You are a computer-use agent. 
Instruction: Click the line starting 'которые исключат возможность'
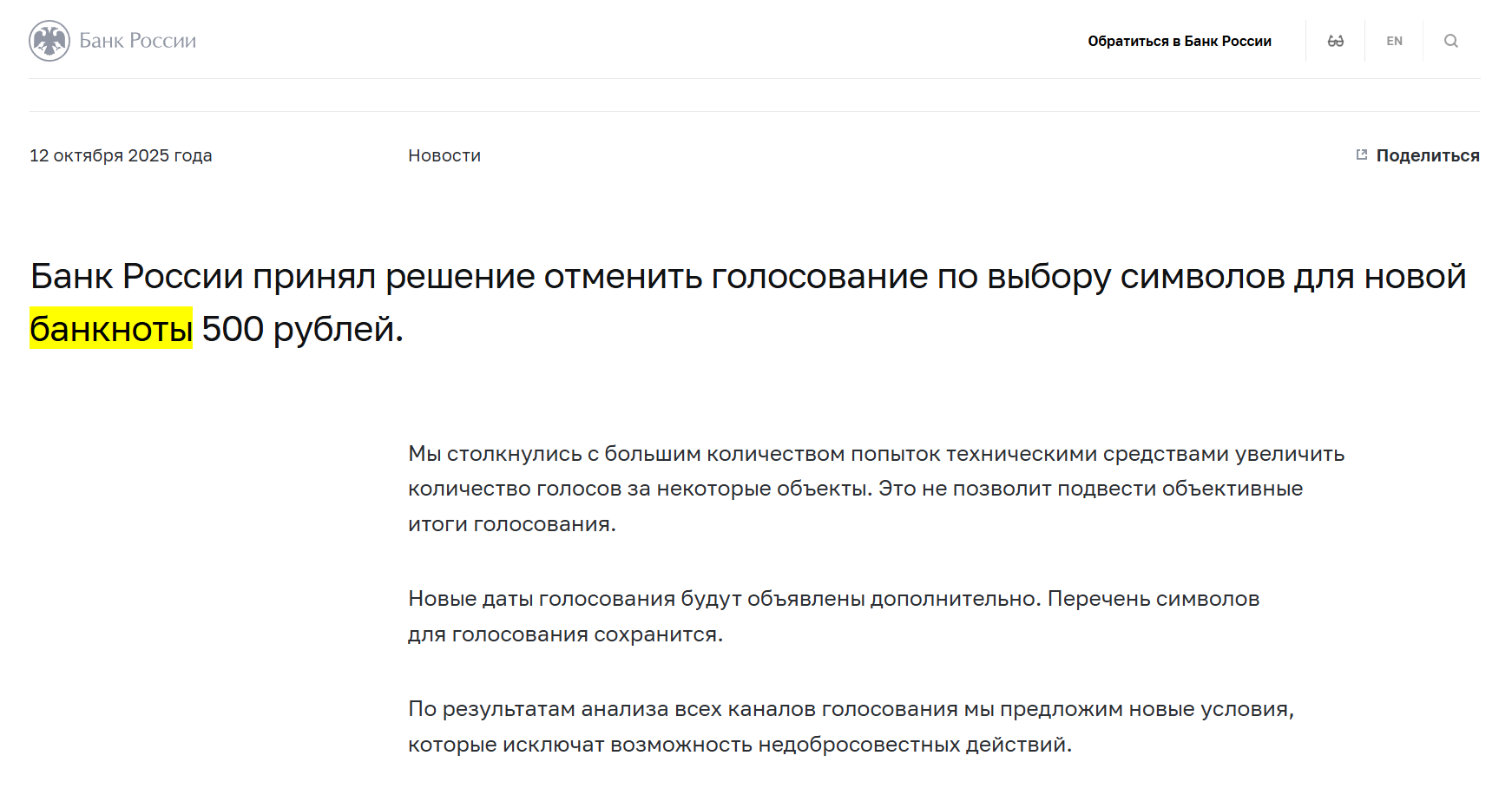point(740,745)
